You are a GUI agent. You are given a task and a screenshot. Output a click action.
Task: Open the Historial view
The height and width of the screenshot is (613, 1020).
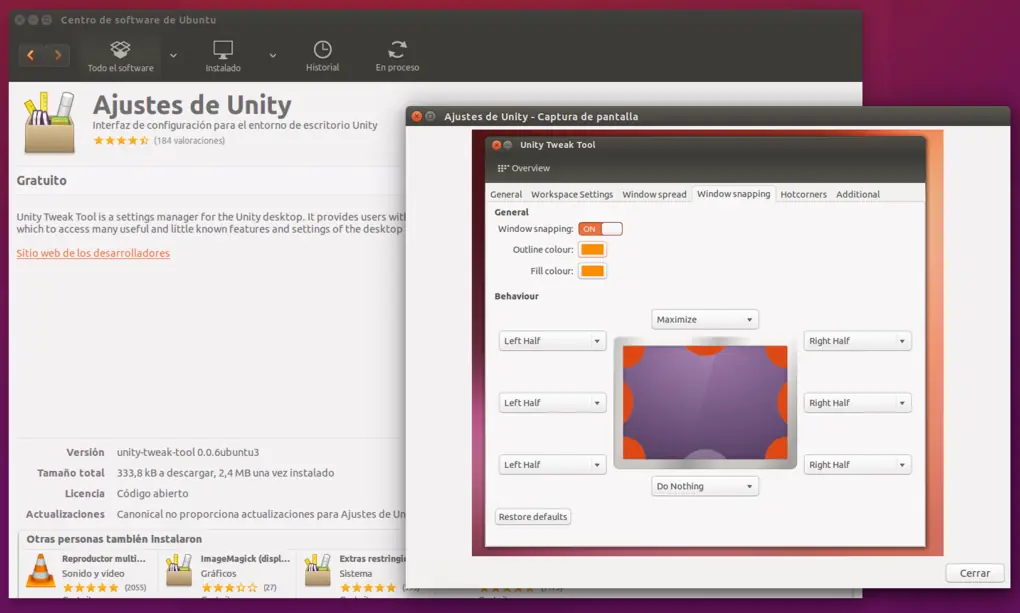323,55
